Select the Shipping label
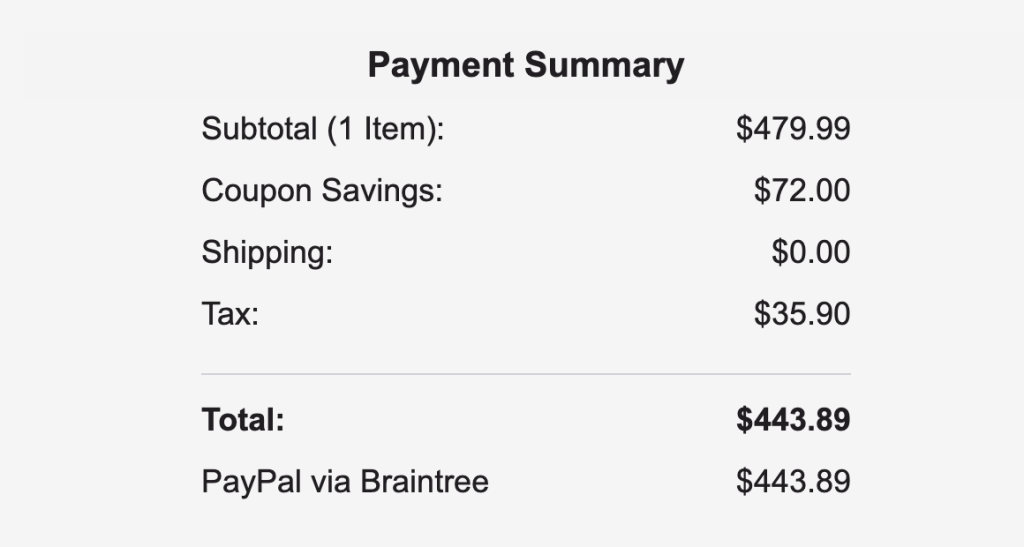 coord(267,252)
